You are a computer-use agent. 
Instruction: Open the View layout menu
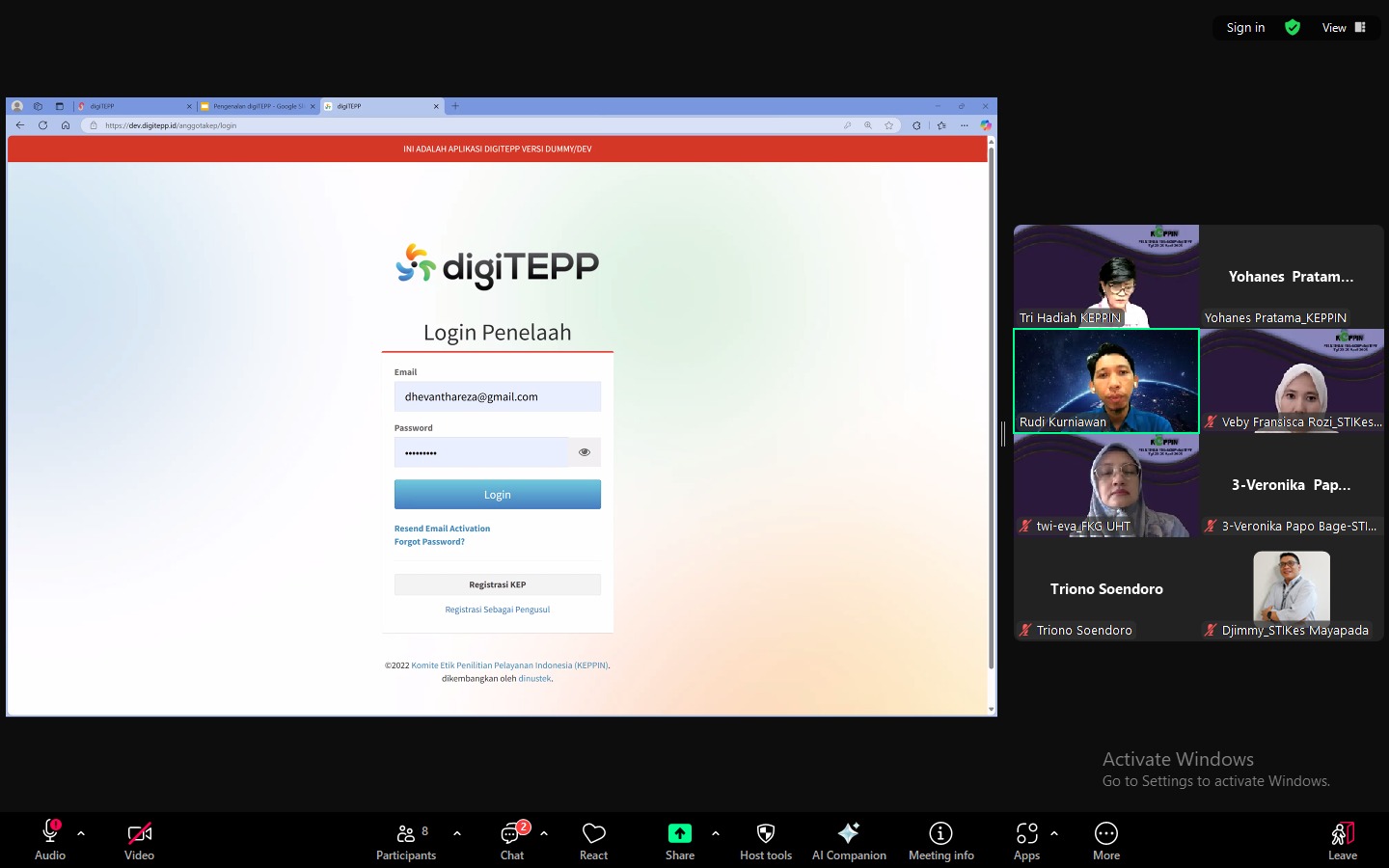coord(1344,27)
